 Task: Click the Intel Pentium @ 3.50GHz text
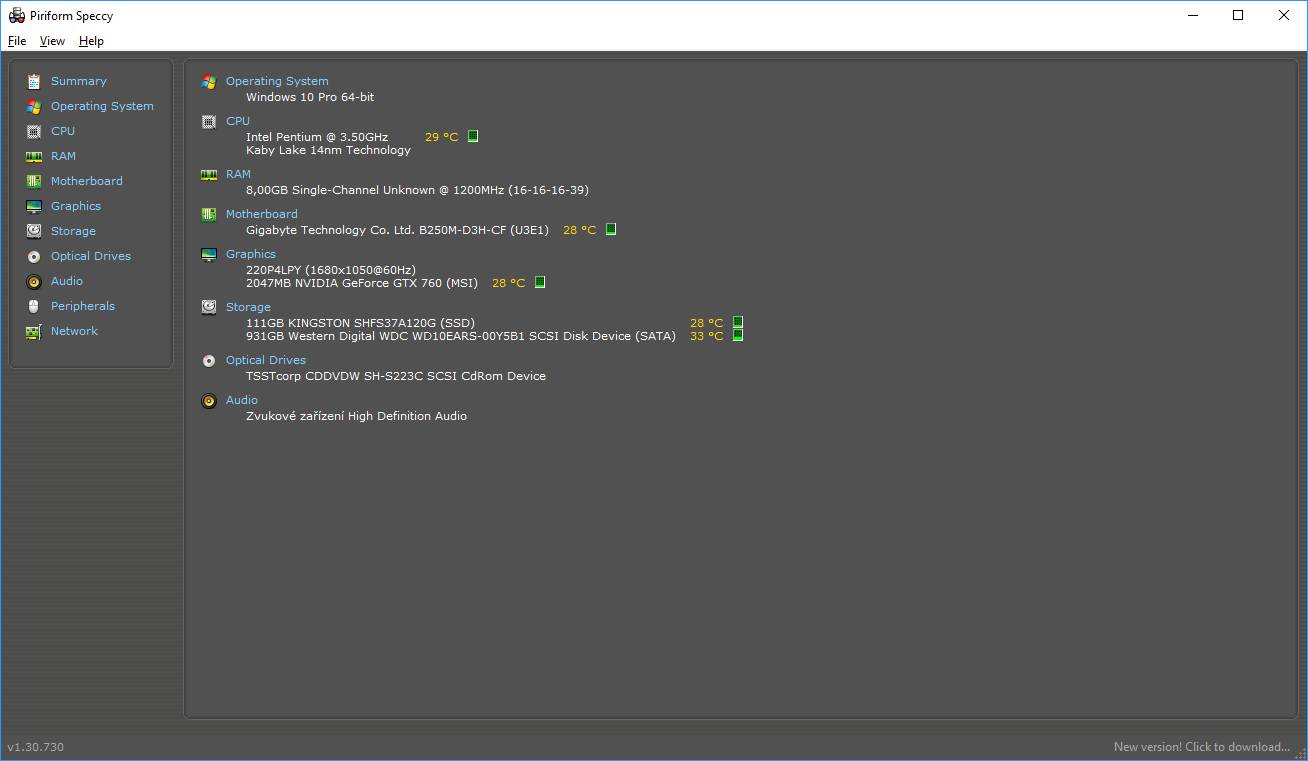[x=317, y=137]
